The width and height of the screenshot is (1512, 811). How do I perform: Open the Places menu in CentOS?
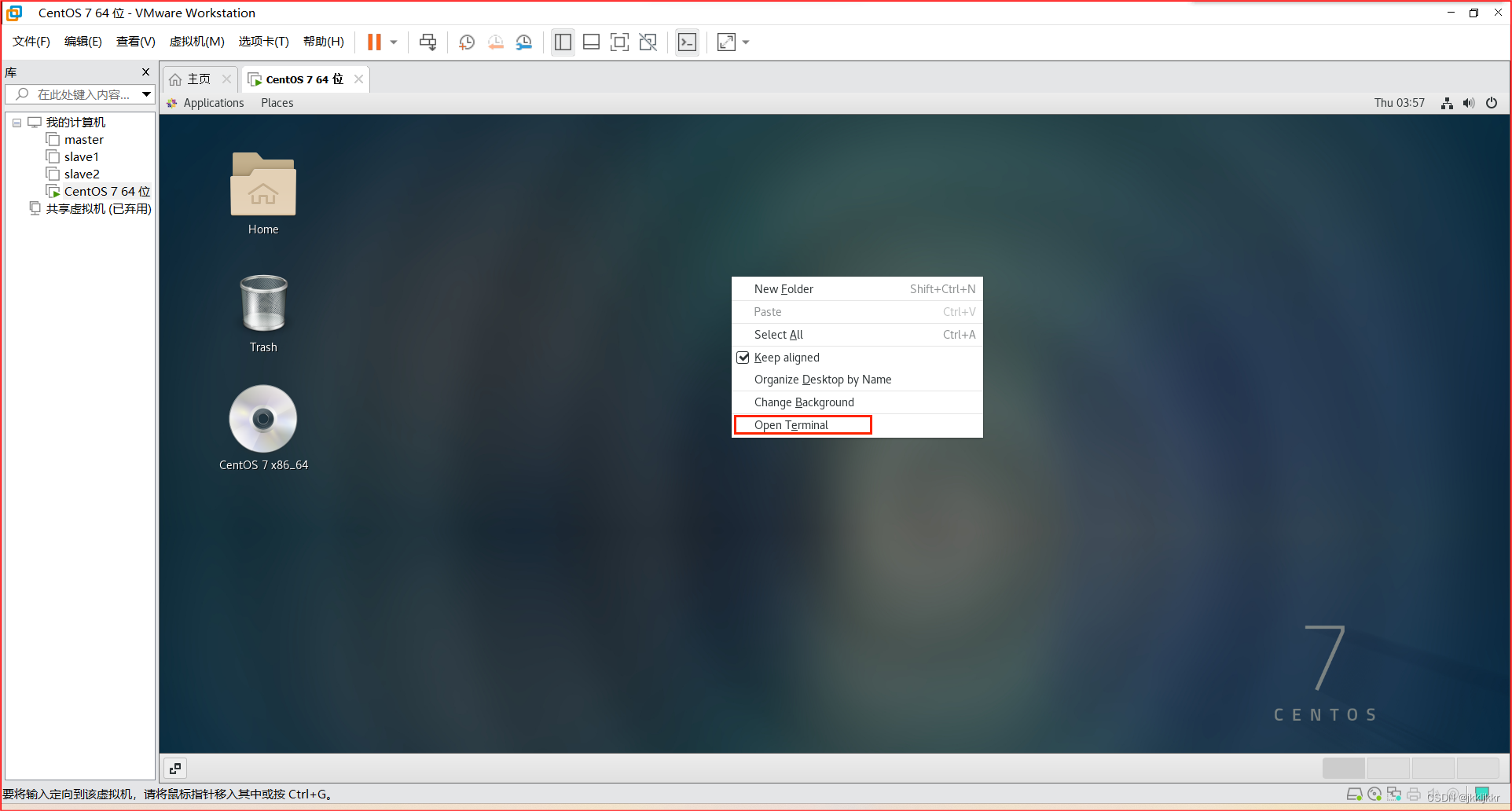point(277,103)
